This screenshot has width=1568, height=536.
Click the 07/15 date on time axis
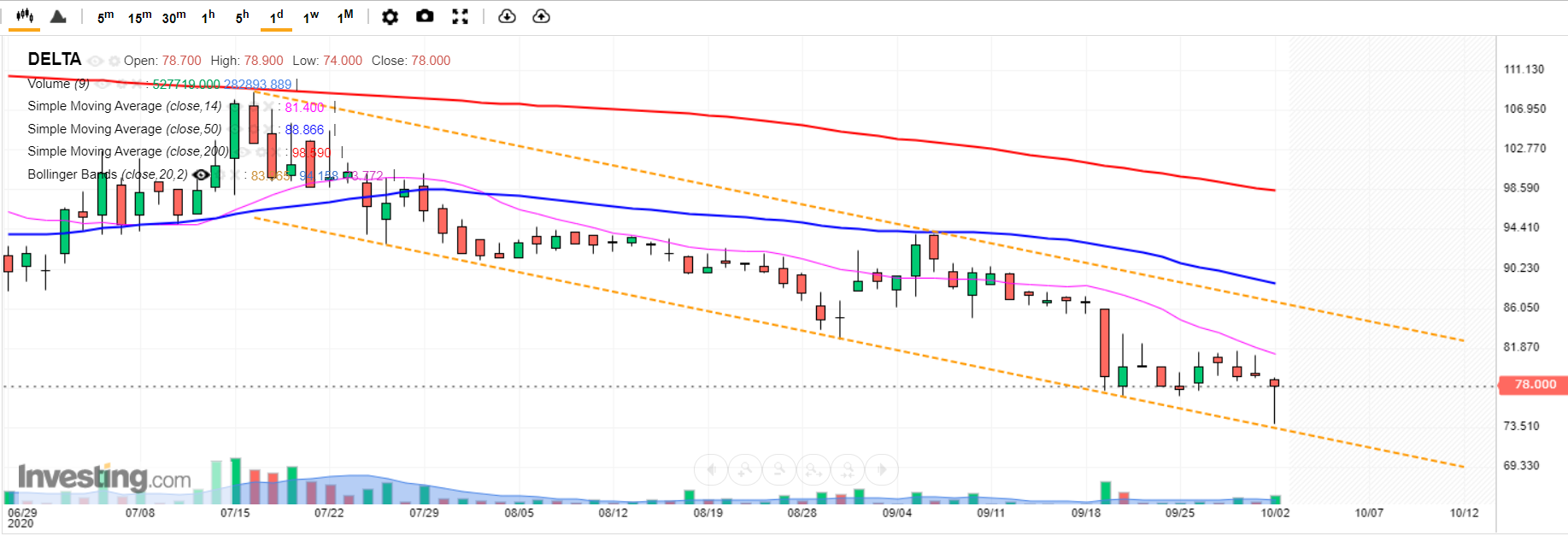pyautogui.click(x=235, y=513)
